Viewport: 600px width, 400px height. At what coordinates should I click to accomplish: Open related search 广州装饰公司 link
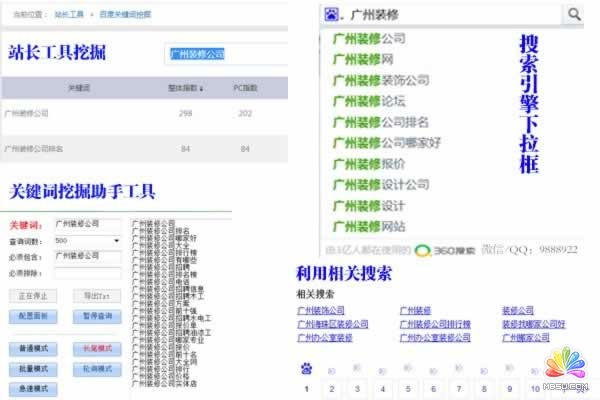coord(320,311)
